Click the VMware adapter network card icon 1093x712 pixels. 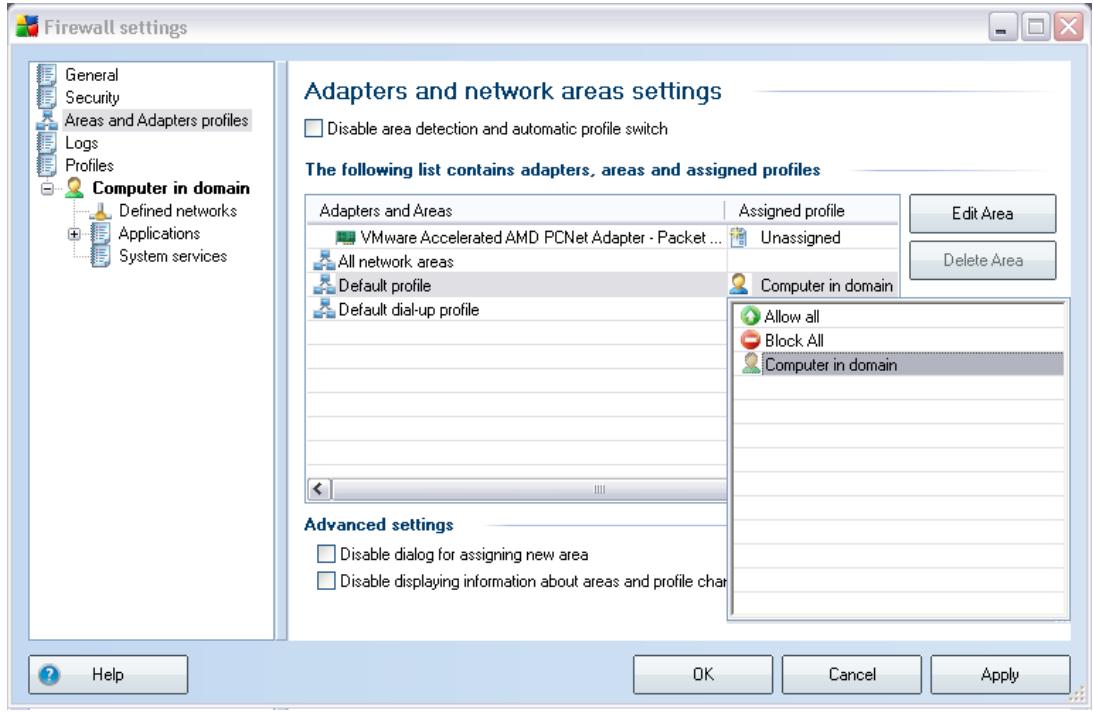[346, 238]
